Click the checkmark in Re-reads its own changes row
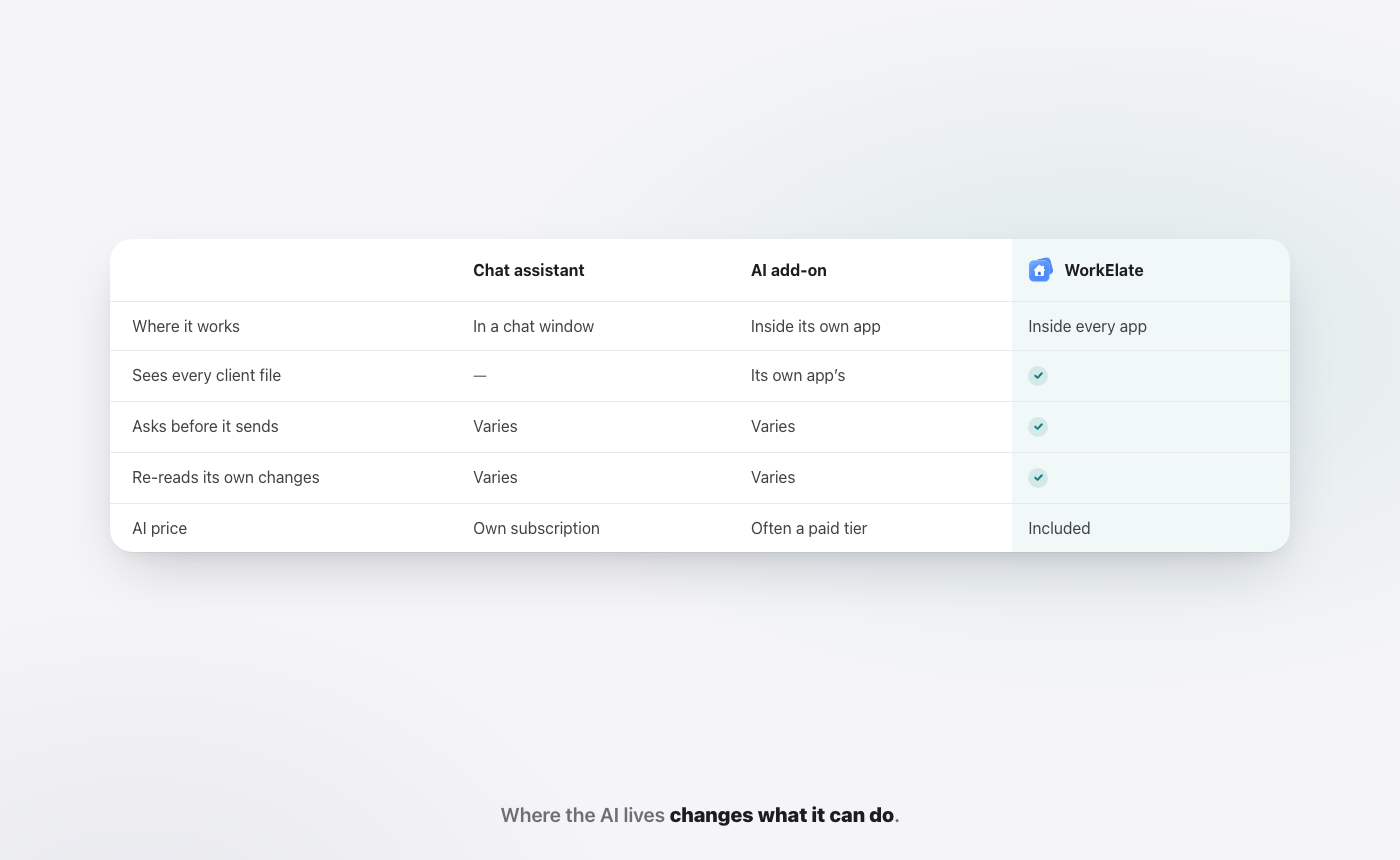Viewport: 1400px width, 860px height. coord(1038,478)
